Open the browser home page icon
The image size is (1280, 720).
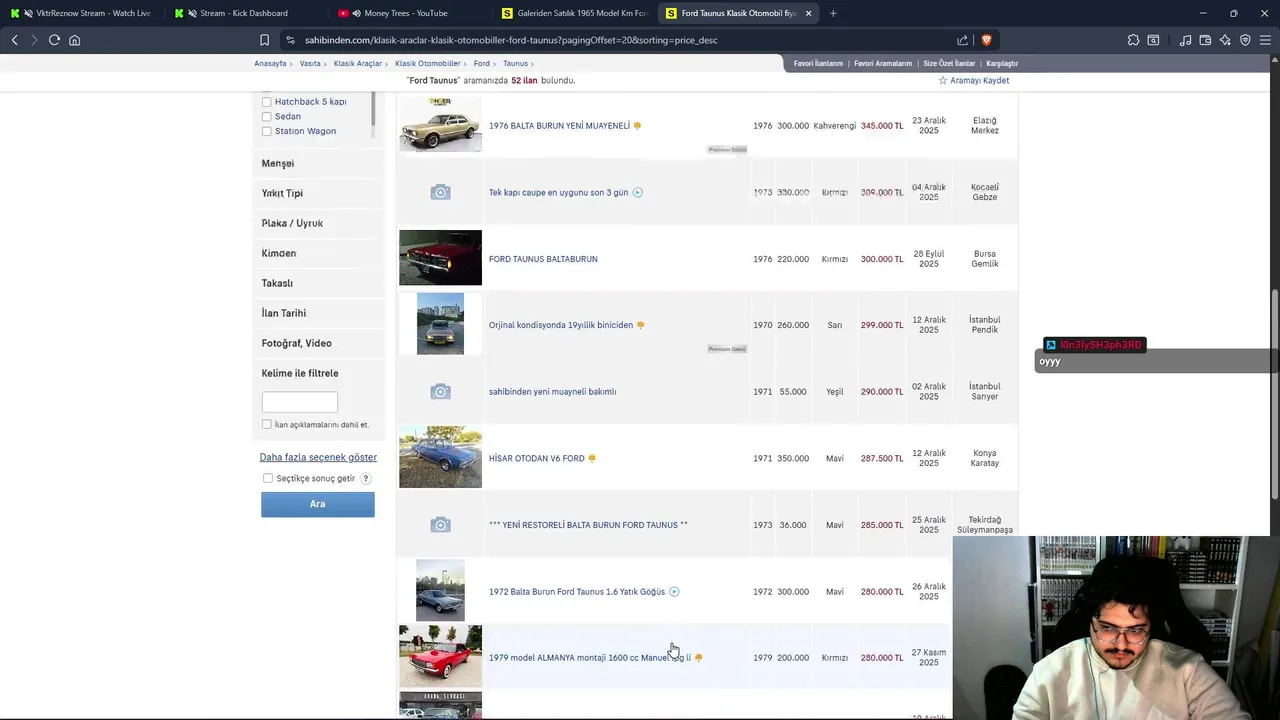click(x=74, y=40)
